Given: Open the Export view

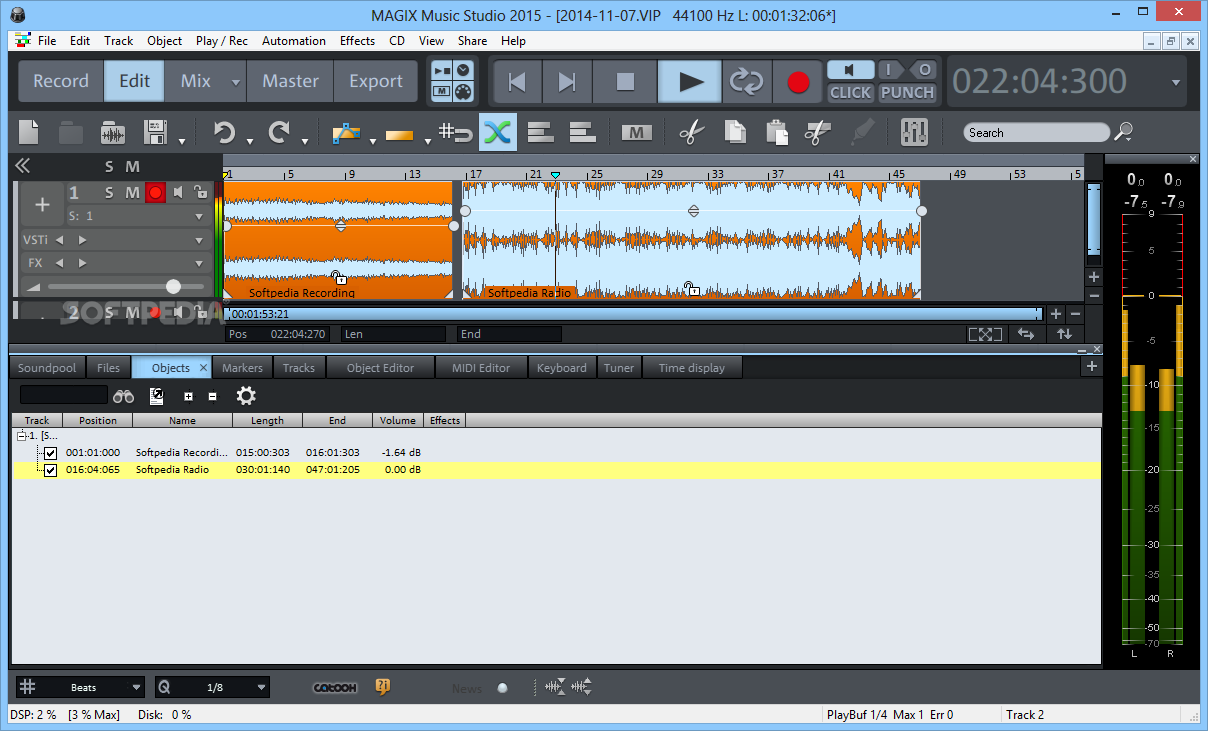Looking at the screenshot, I should [376, 82].
